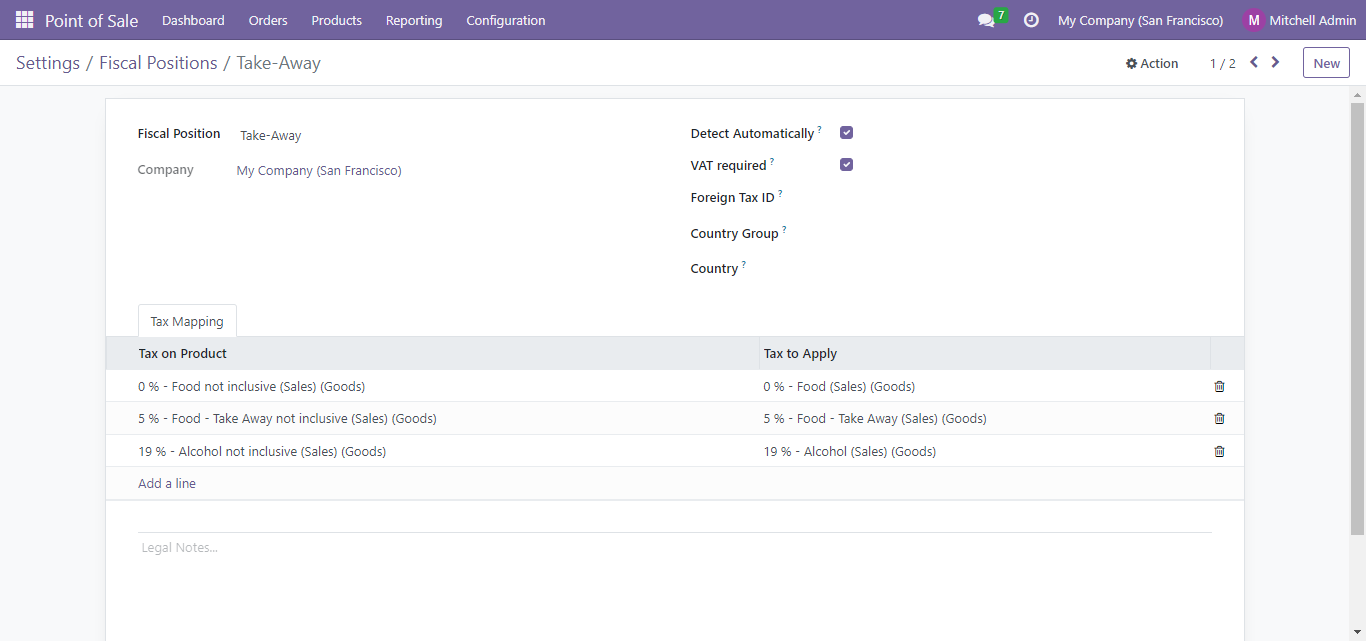Toggle the VAT required checkbox
This screenshot has height=641, width=1366.
(846, 165)
